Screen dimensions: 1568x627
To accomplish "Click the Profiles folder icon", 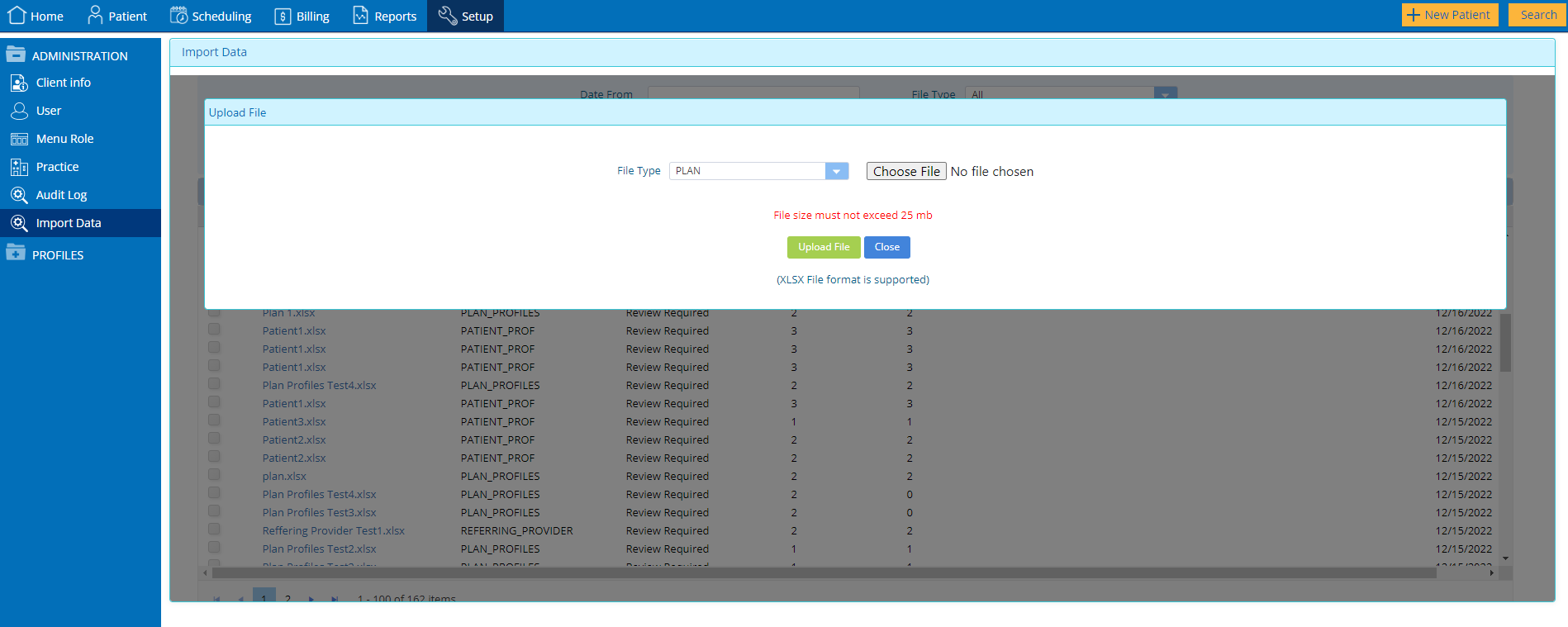I will click(16, 253).
